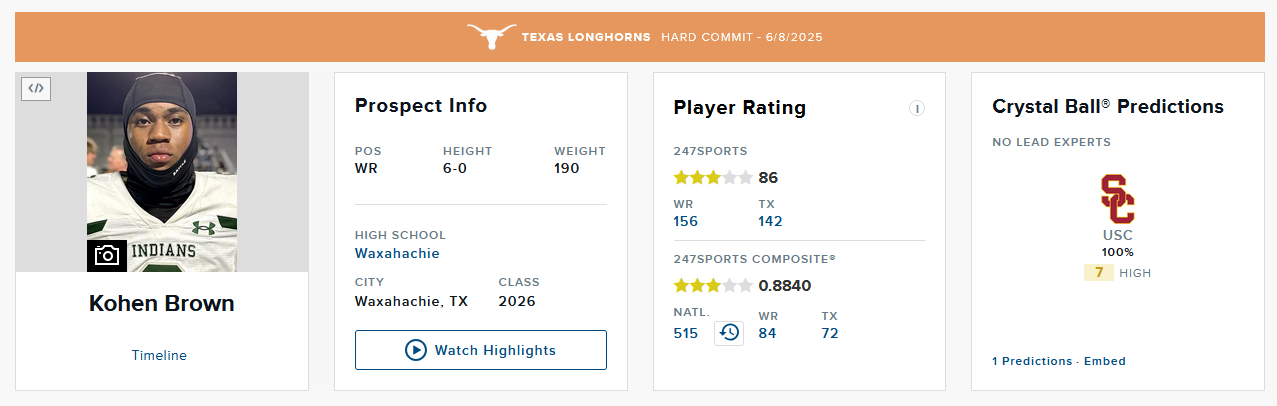Image resolution: width=1277 pixels, height=406 pixels.
Task: Open the WR position ranking 156
Action: tap(686, 221)
